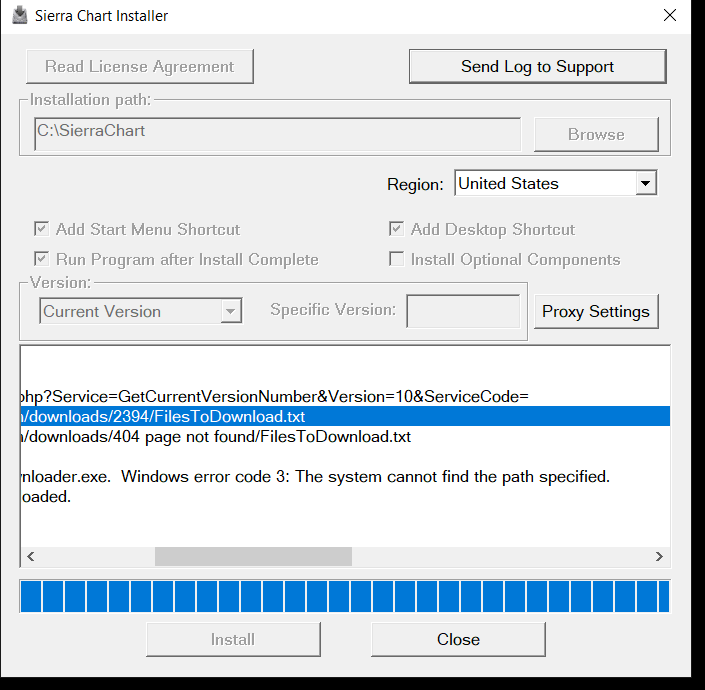
Task: Toggle Add Desktop Shortcut checkbox
Action: [x=396, y=229]
